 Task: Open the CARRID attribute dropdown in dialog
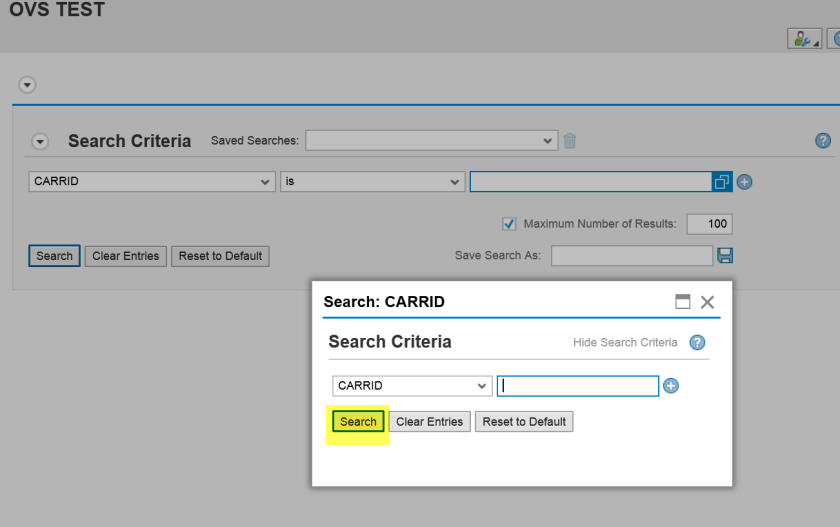[412, 386]
